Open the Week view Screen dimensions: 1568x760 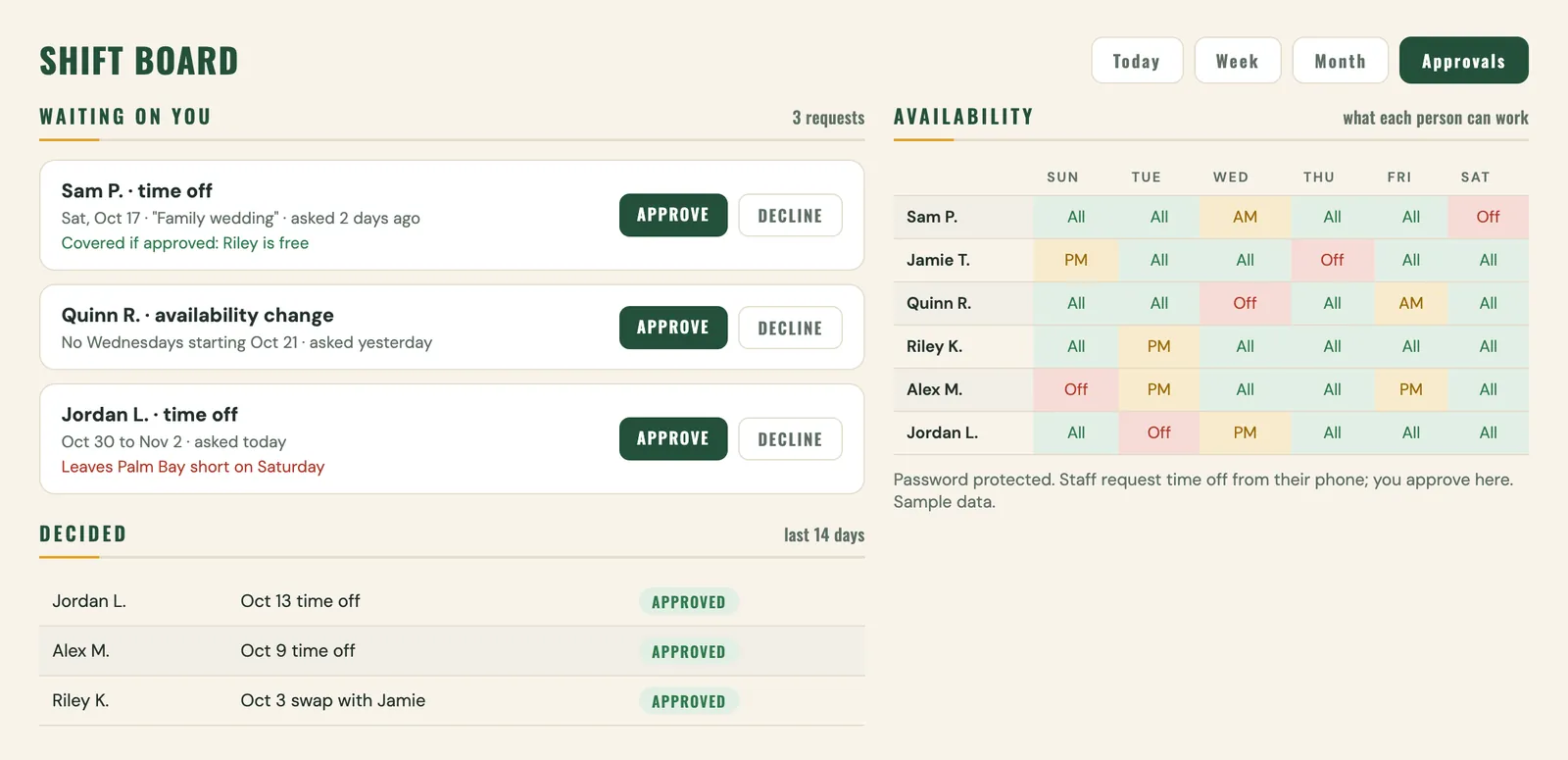(x=1238, y=61)
